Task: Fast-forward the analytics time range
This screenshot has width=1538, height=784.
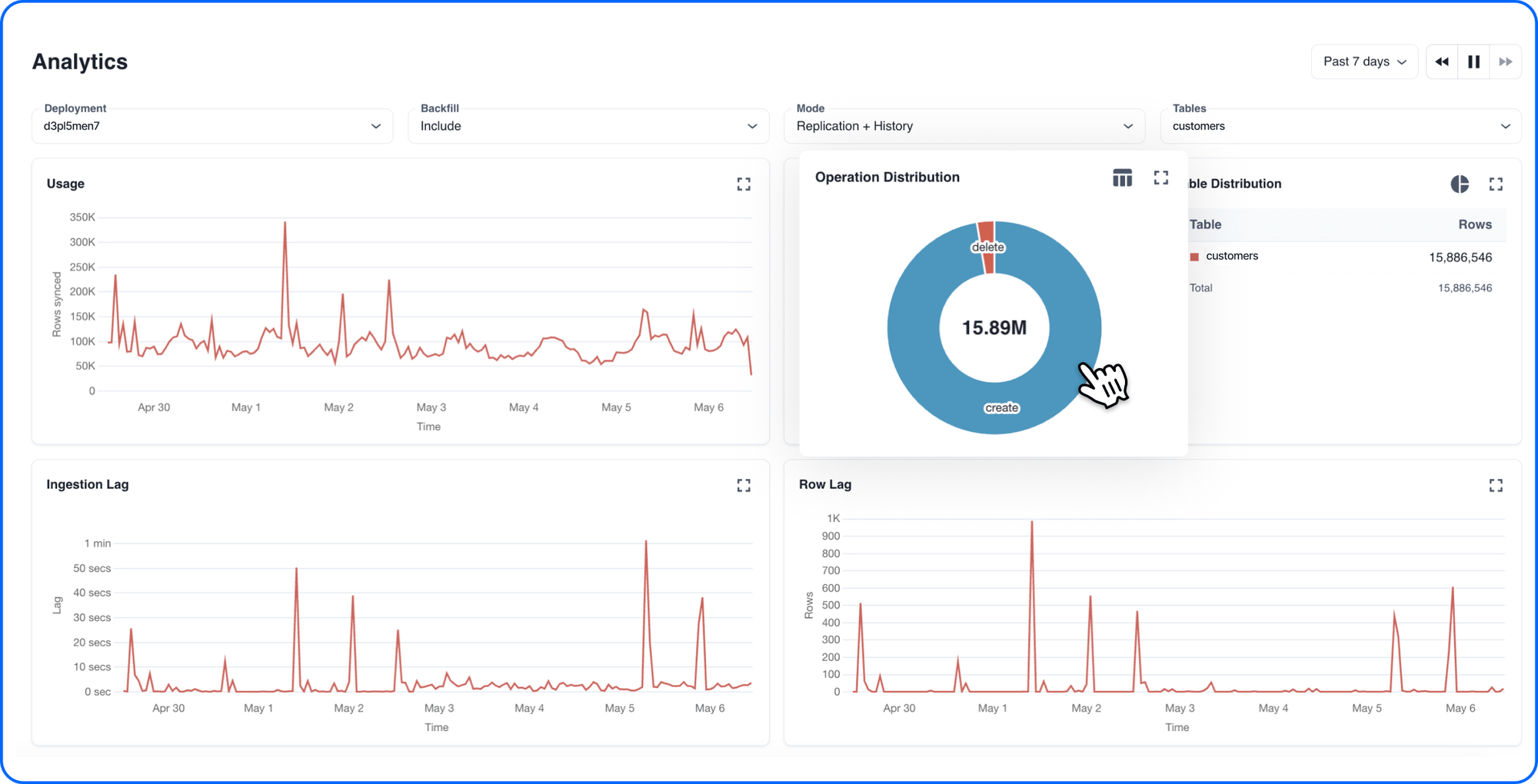Action: [x=1505, y=61]
